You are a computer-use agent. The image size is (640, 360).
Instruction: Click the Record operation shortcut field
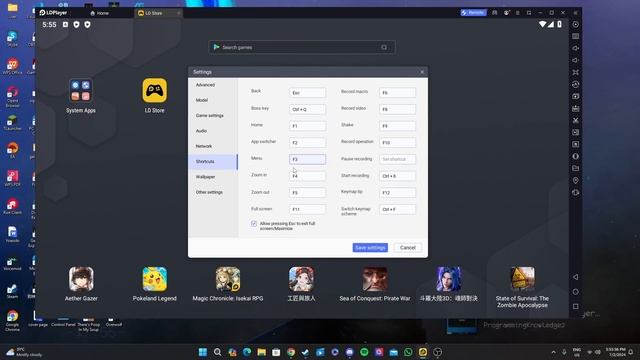[398, 143]
